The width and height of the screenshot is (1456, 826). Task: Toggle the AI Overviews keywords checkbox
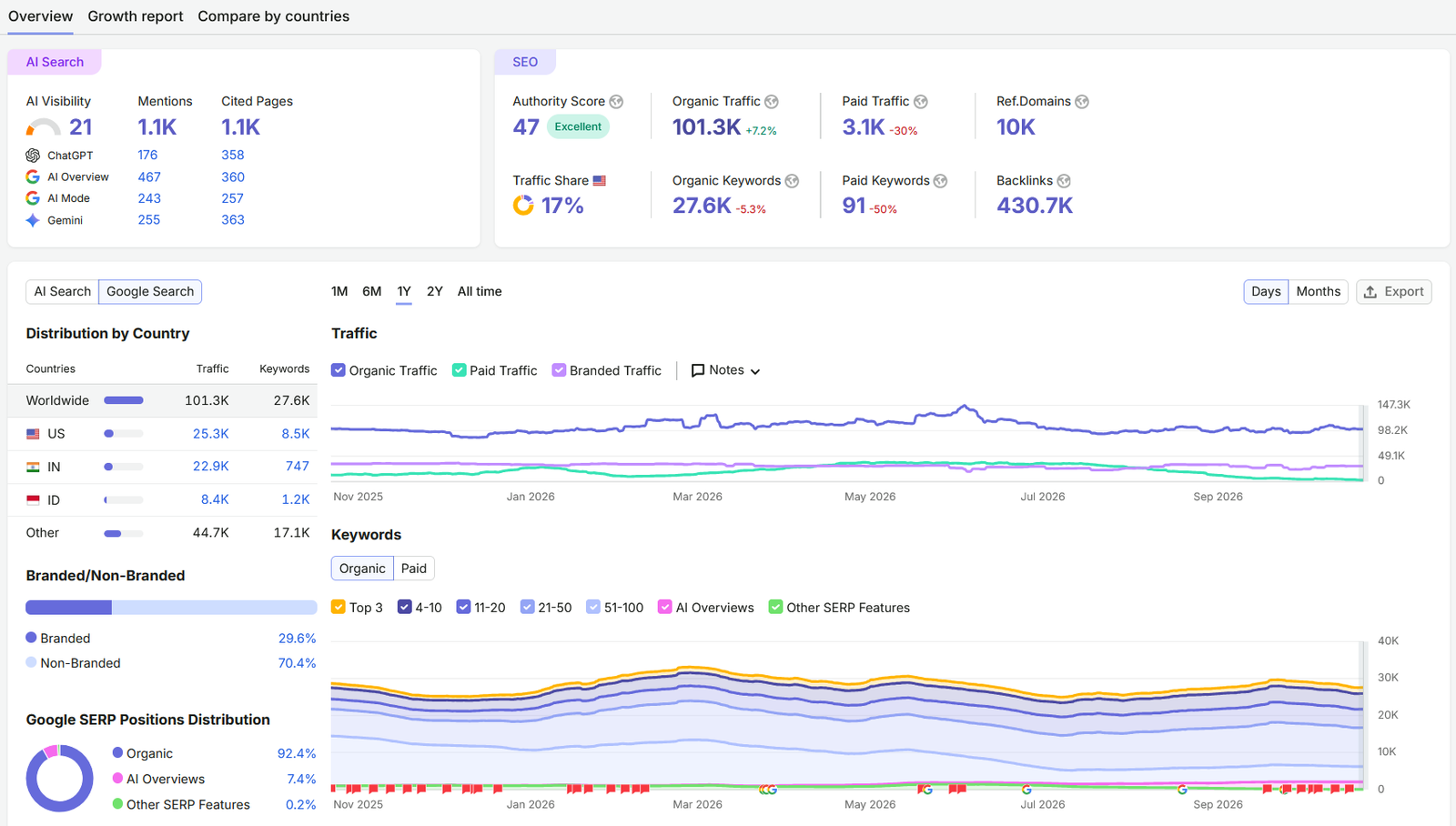pyautogui.click(x=665, y=607)
